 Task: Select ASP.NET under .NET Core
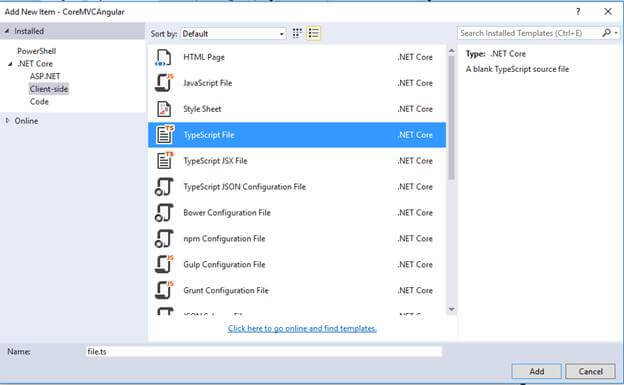tap(45, 76)
